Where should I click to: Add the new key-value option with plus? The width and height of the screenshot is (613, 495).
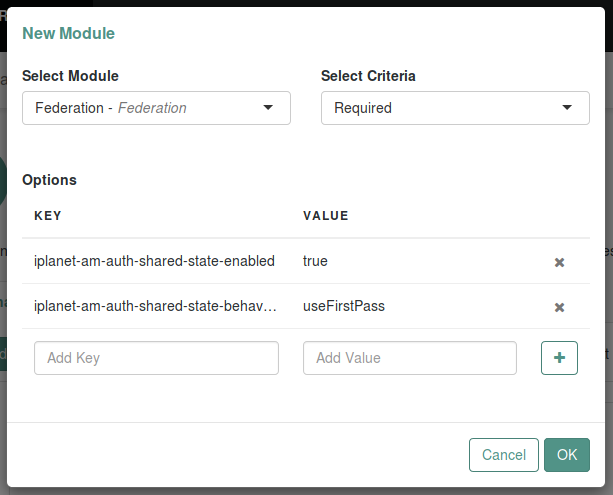(x=559, y=358)
